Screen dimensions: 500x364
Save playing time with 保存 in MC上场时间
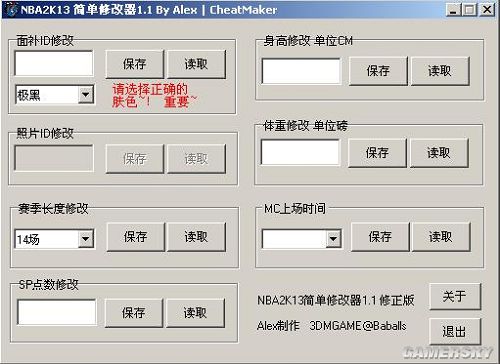click(x=380, y=237)
